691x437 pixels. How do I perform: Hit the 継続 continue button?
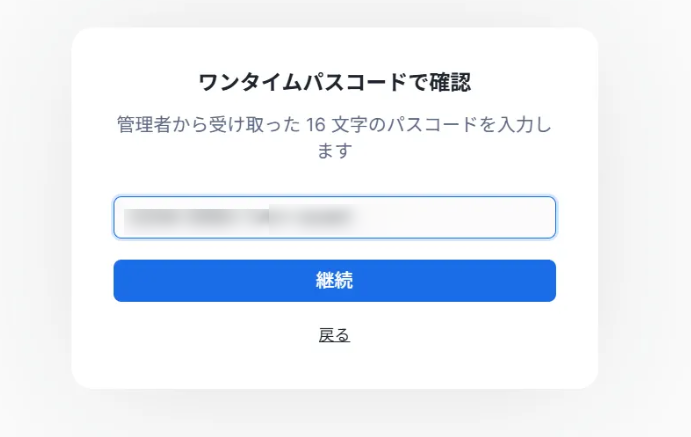point(334,281)
